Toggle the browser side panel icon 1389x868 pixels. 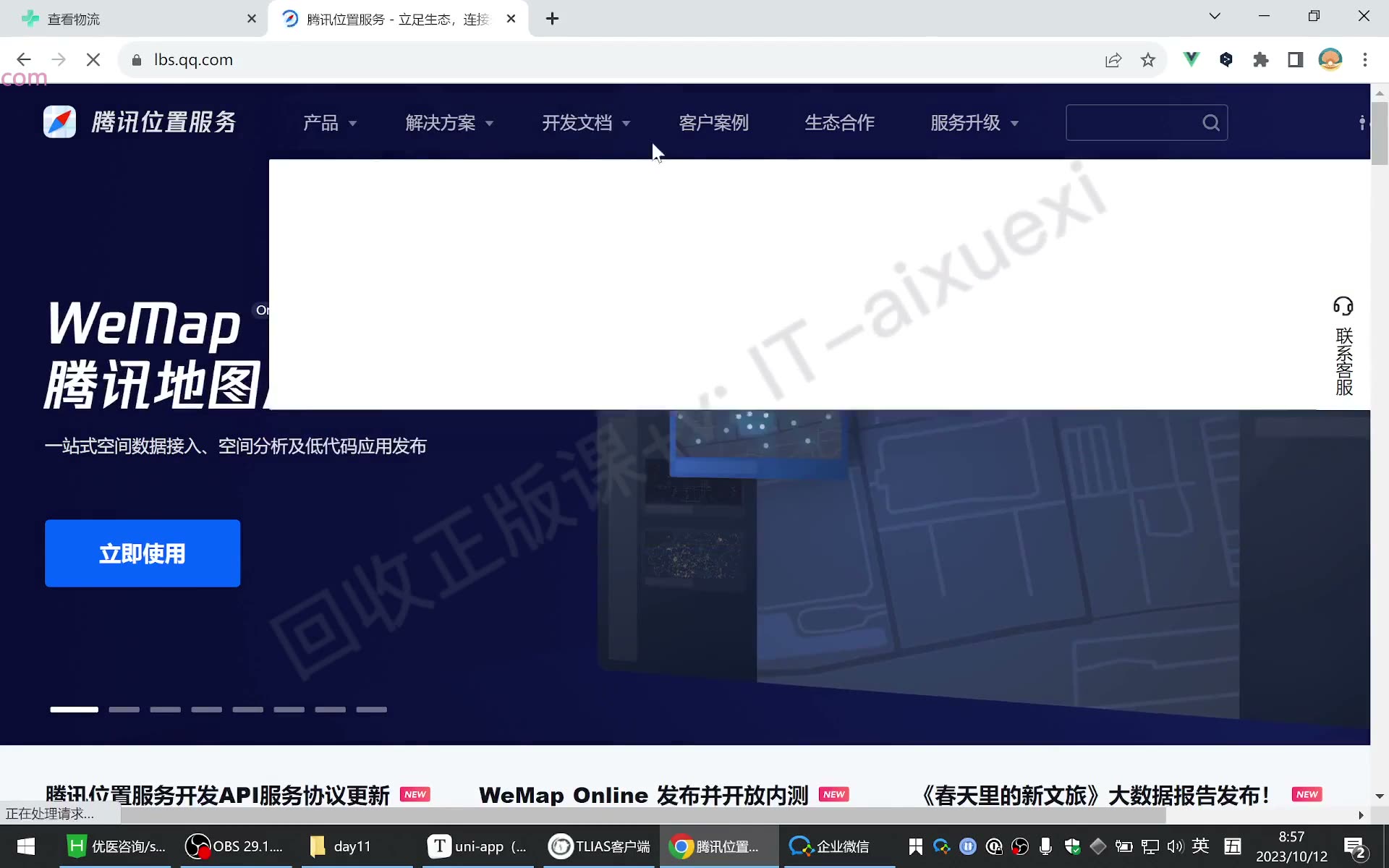[1296, 60]
